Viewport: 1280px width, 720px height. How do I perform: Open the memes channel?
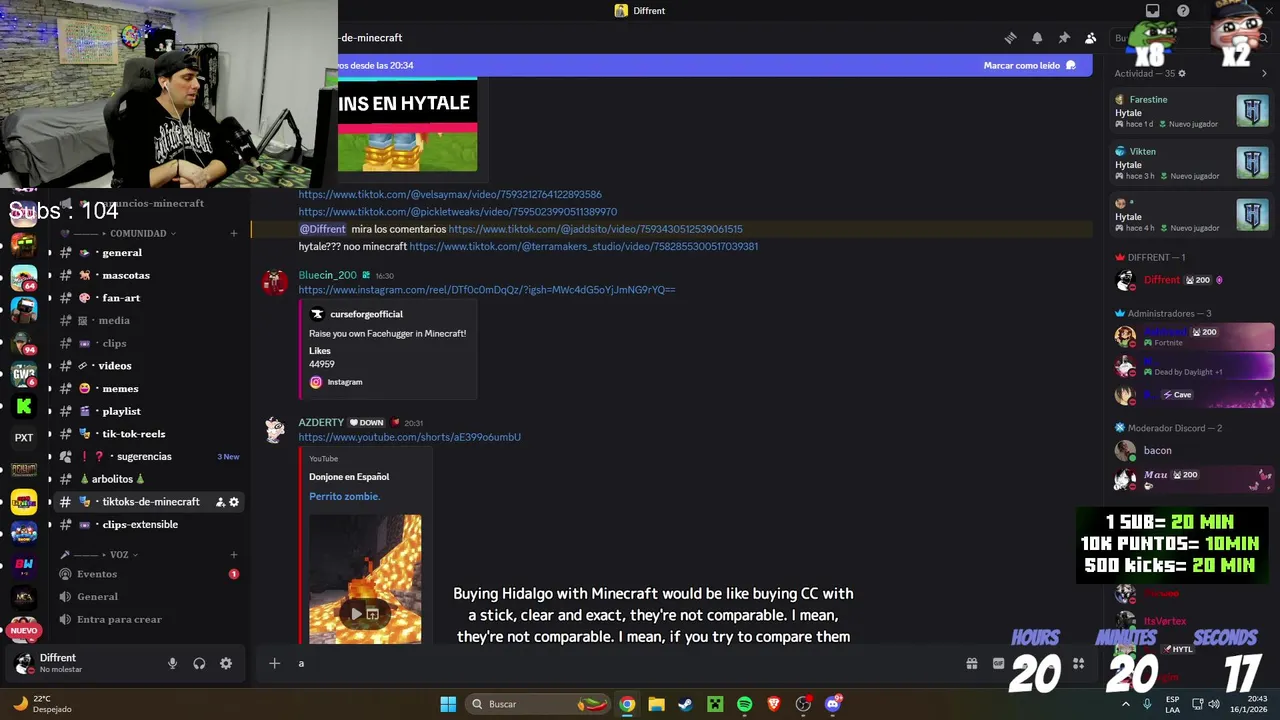click(x=150, y=389)
